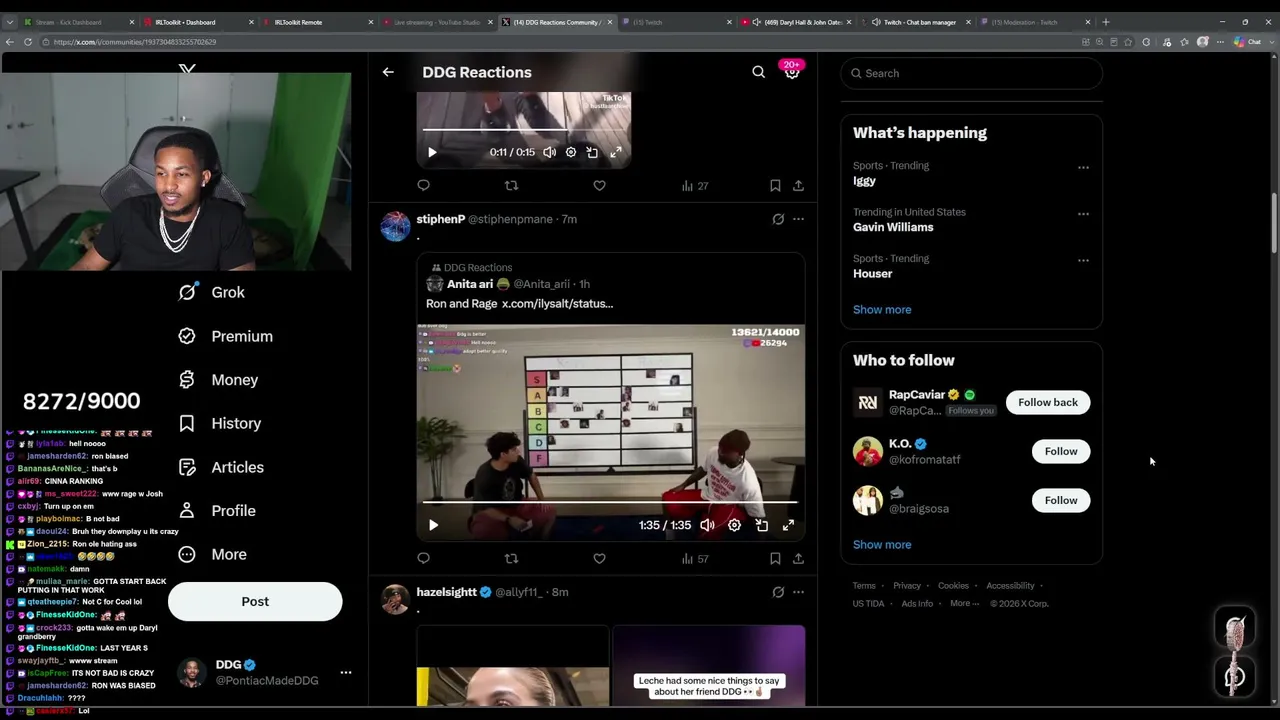Open a new browser tab
Viewport: 1280px width, 720px height.
tap(1105, 22)
